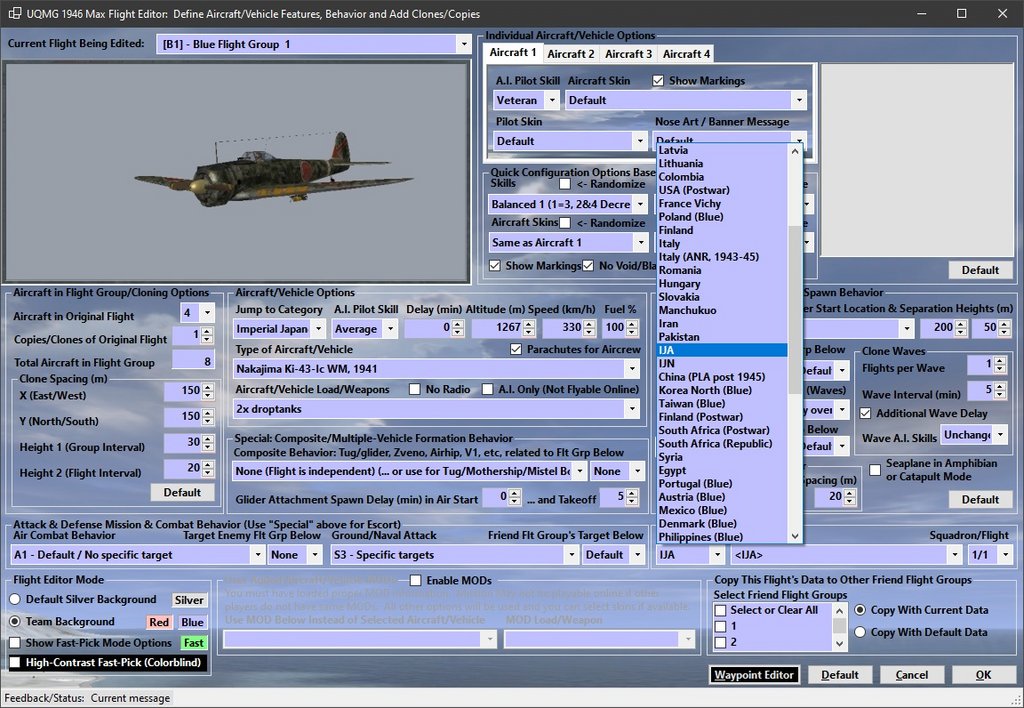
Task: Click the aircraft preview image
Action: 236,172
